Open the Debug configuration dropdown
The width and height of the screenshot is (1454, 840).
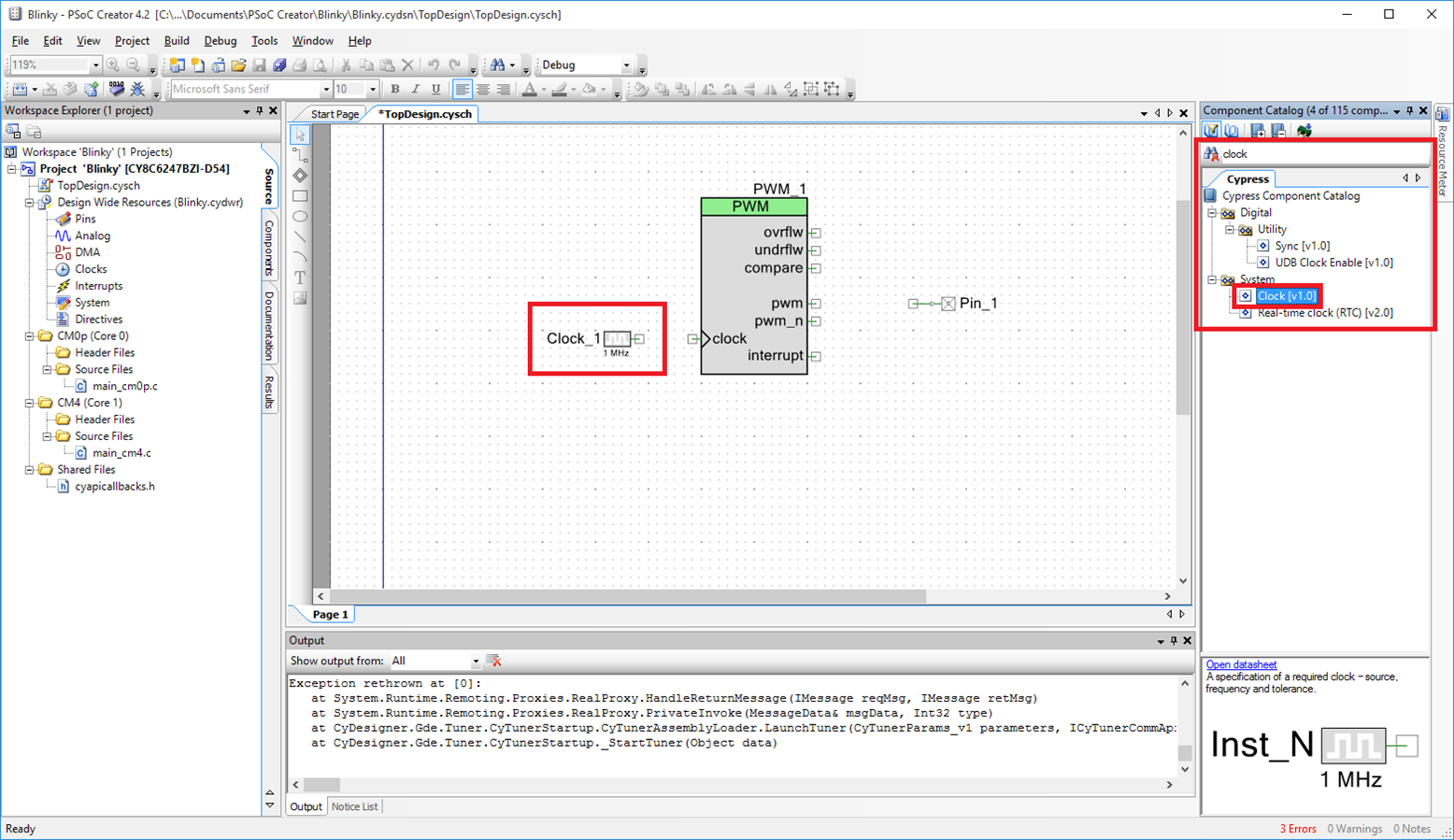point(626,65)
